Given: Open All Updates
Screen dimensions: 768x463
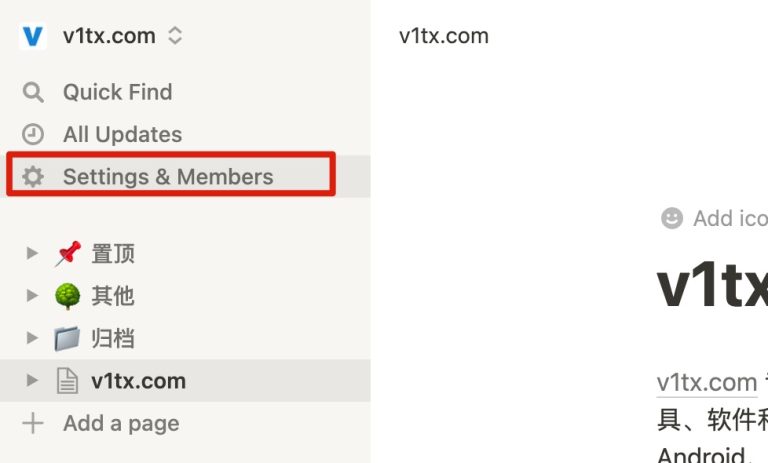Looking at the screenshot, I should [x=122, y=134].
